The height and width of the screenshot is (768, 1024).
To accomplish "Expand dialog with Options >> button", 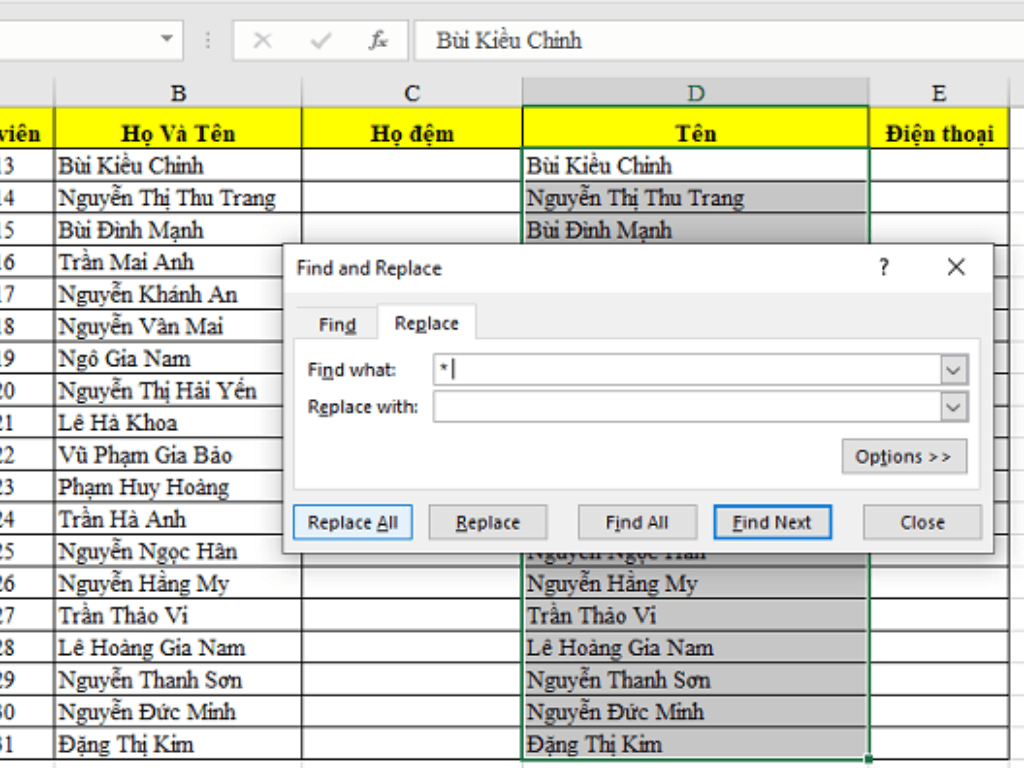I will (903, 456).
